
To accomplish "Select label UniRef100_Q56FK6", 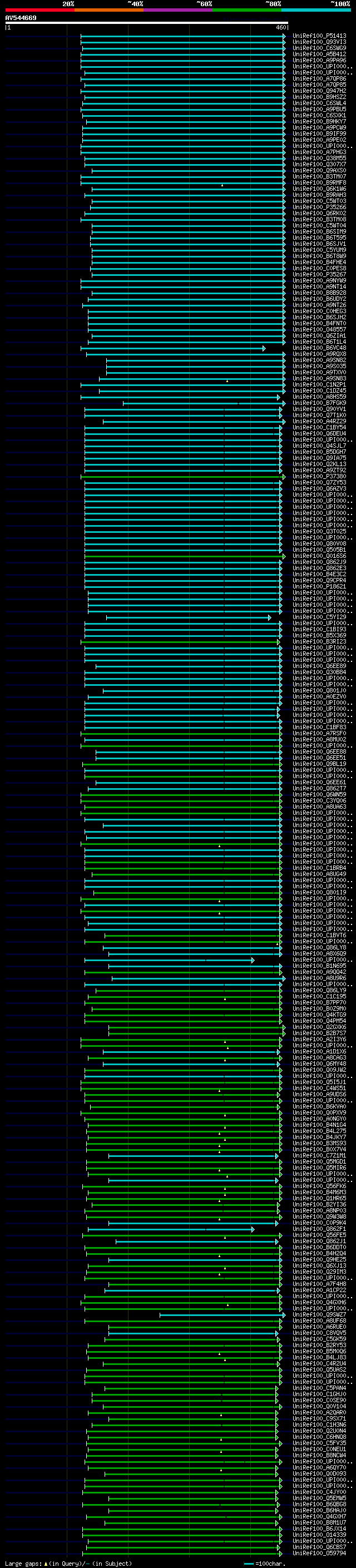I will pos(319,1186).
